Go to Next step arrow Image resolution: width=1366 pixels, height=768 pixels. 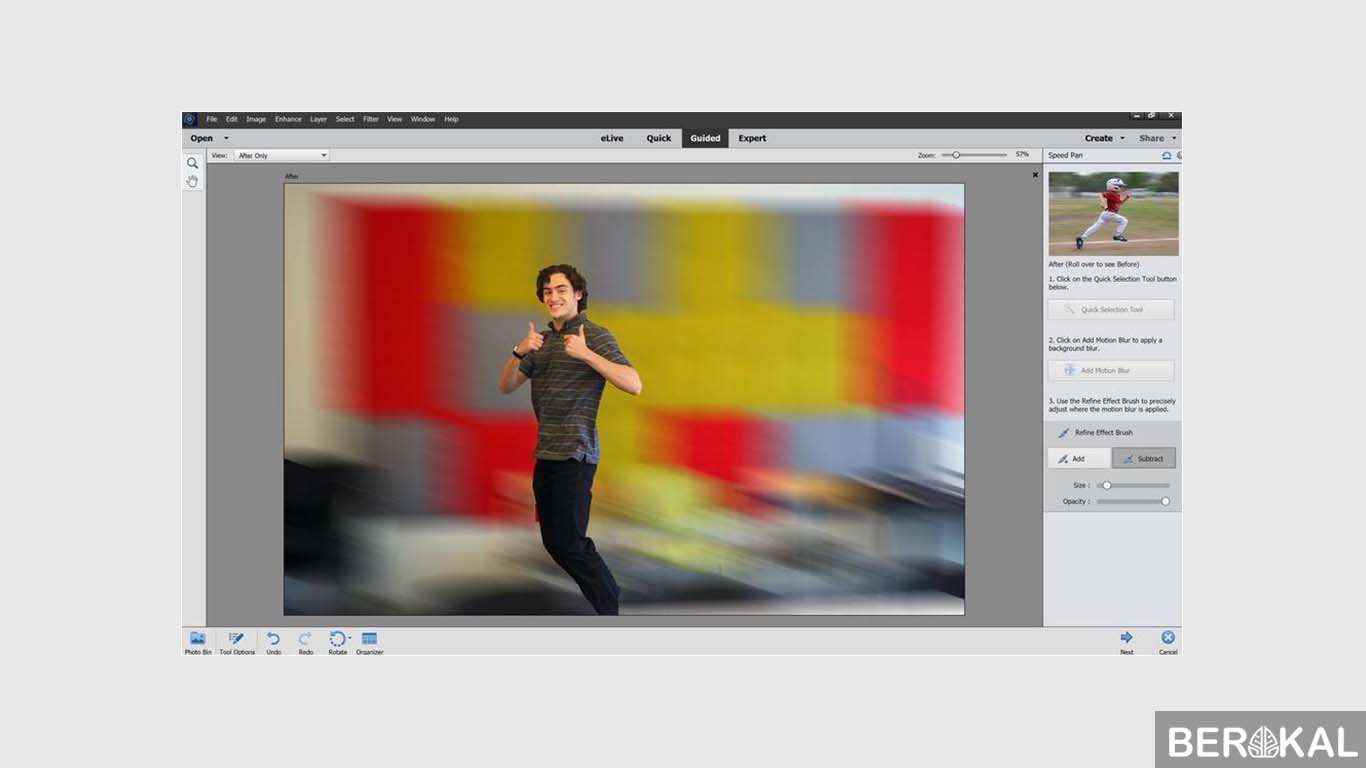(1126, 640)
